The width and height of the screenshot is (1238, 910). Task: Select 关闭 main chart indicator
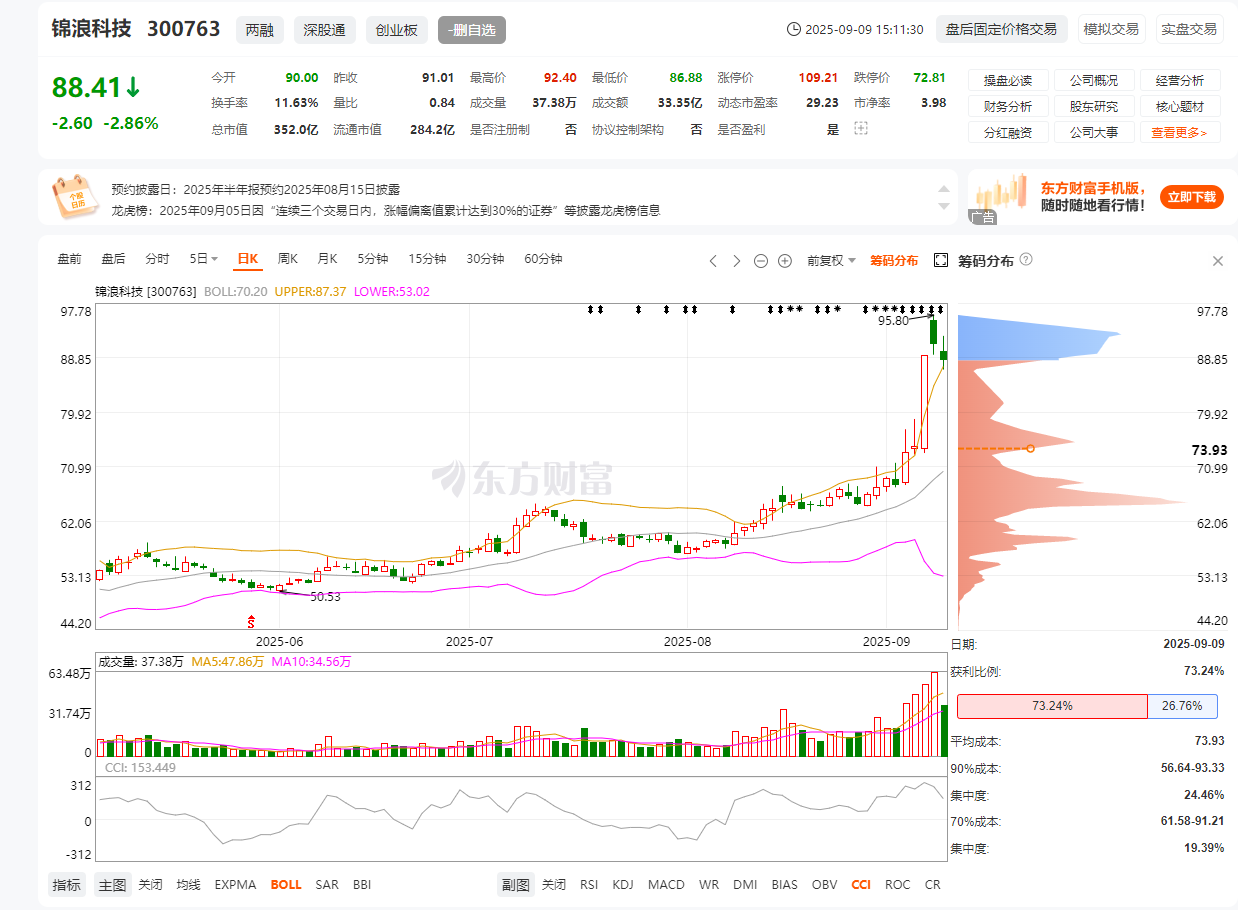pos(150,885)
